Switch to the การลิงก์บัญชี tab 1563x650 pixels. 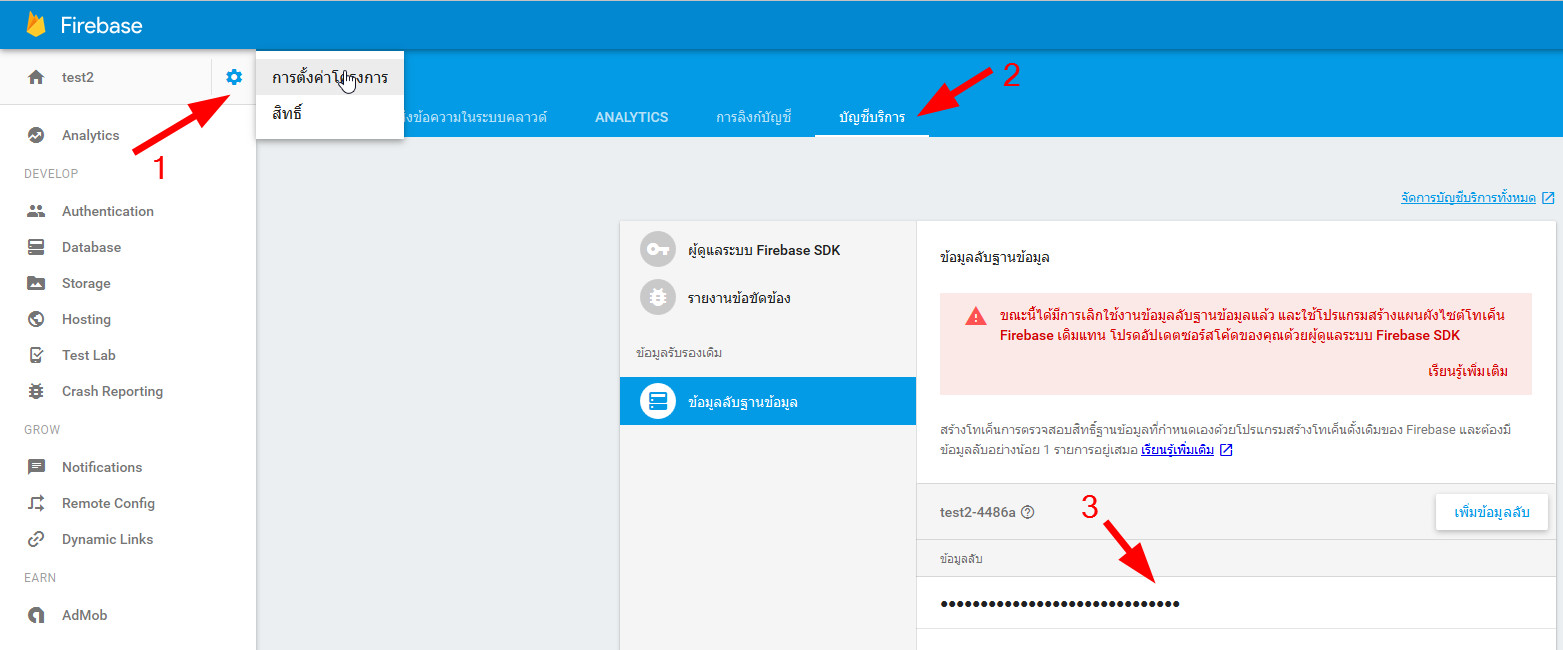753,117
